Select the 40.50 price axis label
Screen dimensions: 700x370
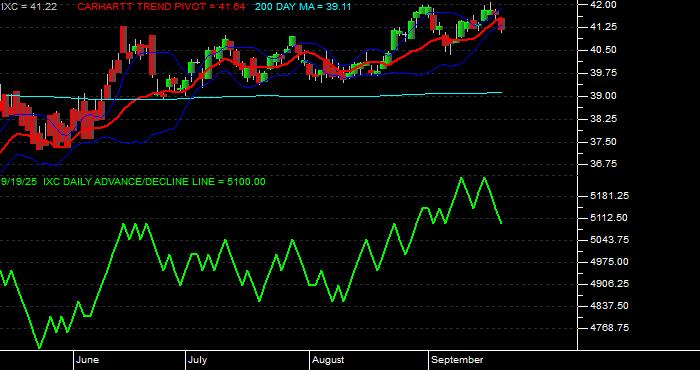(603, 50)
